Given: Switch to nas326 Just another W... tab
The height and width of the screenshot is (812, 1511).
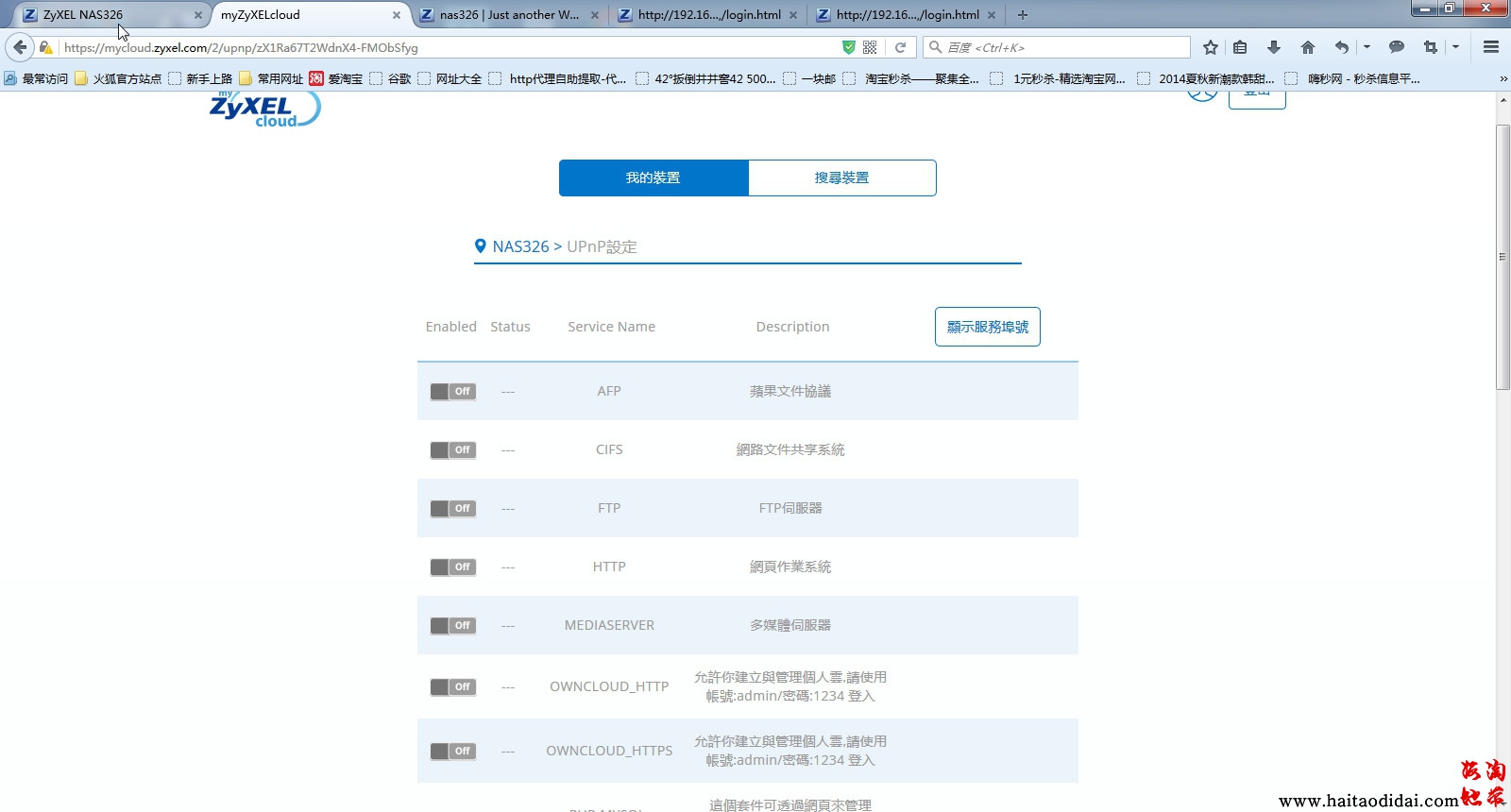Looking at the screenshot, I should coord(509,15).
